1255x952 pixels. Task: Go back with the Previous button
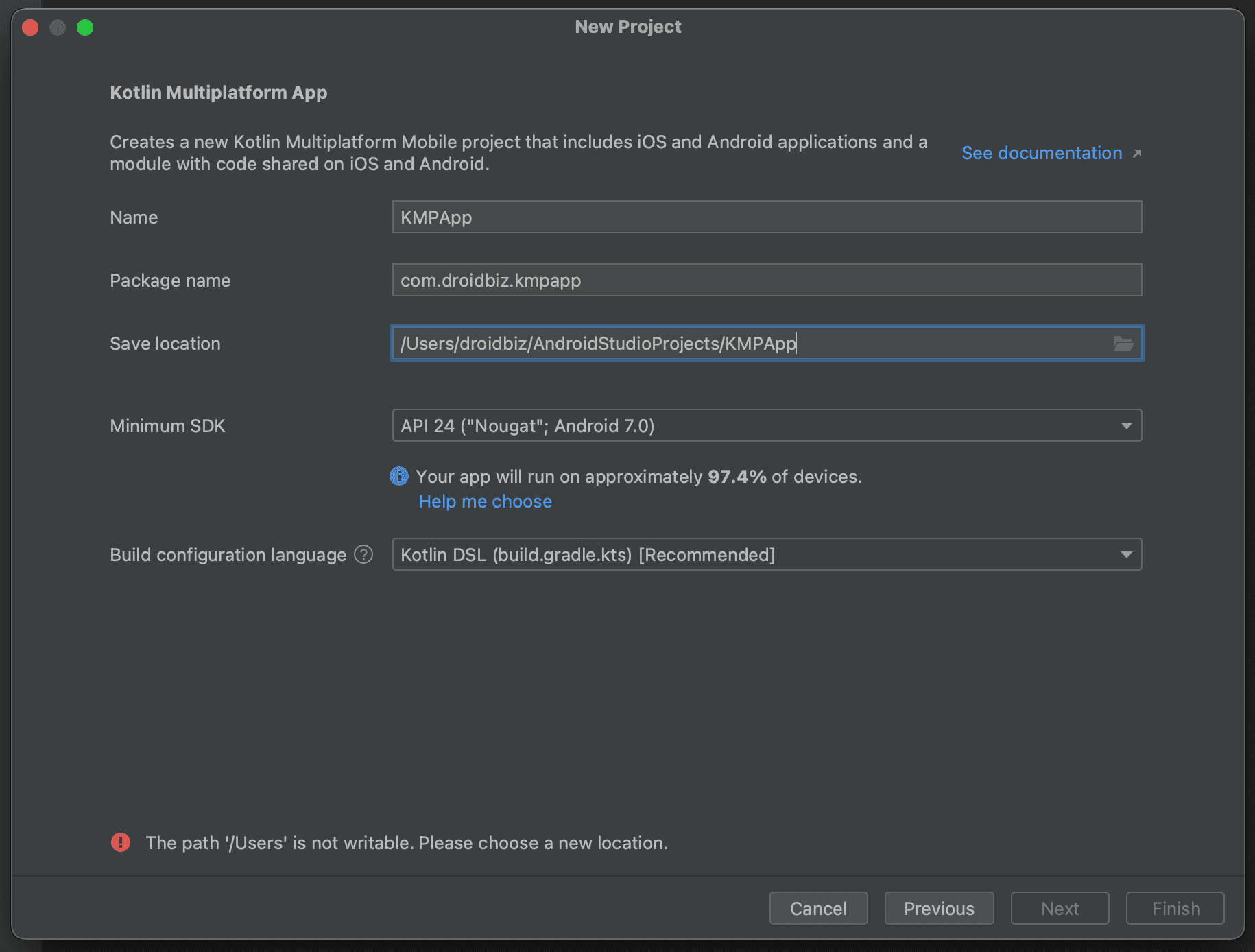939,908
